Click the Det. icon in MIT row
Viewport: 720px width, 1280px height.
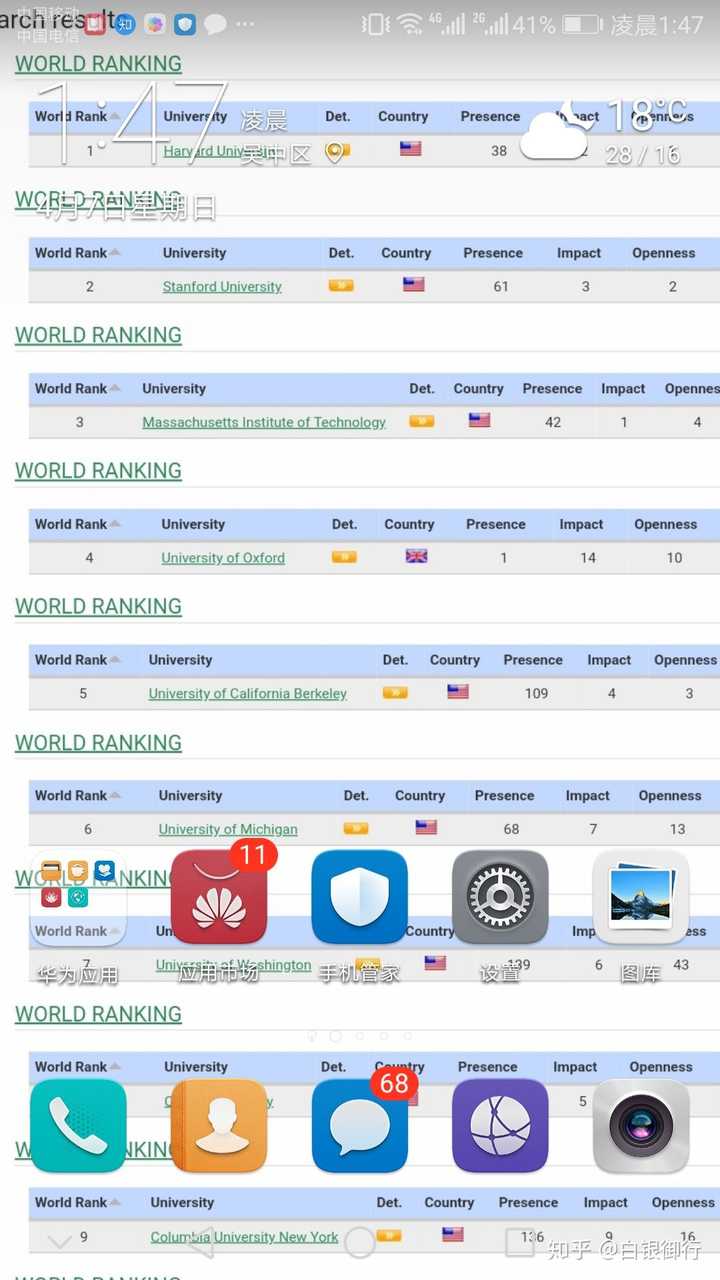(422, 421)
